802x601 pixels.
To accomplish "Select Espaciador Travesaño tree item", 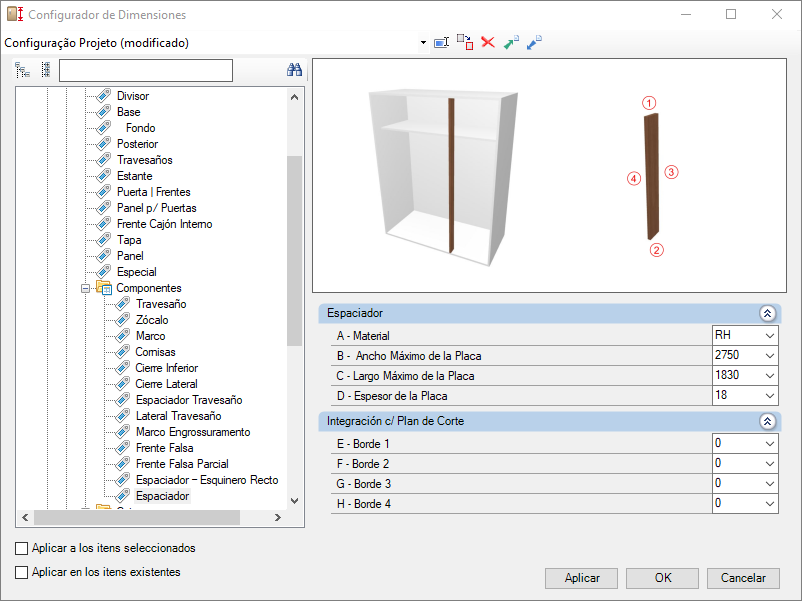I will 189,400.
